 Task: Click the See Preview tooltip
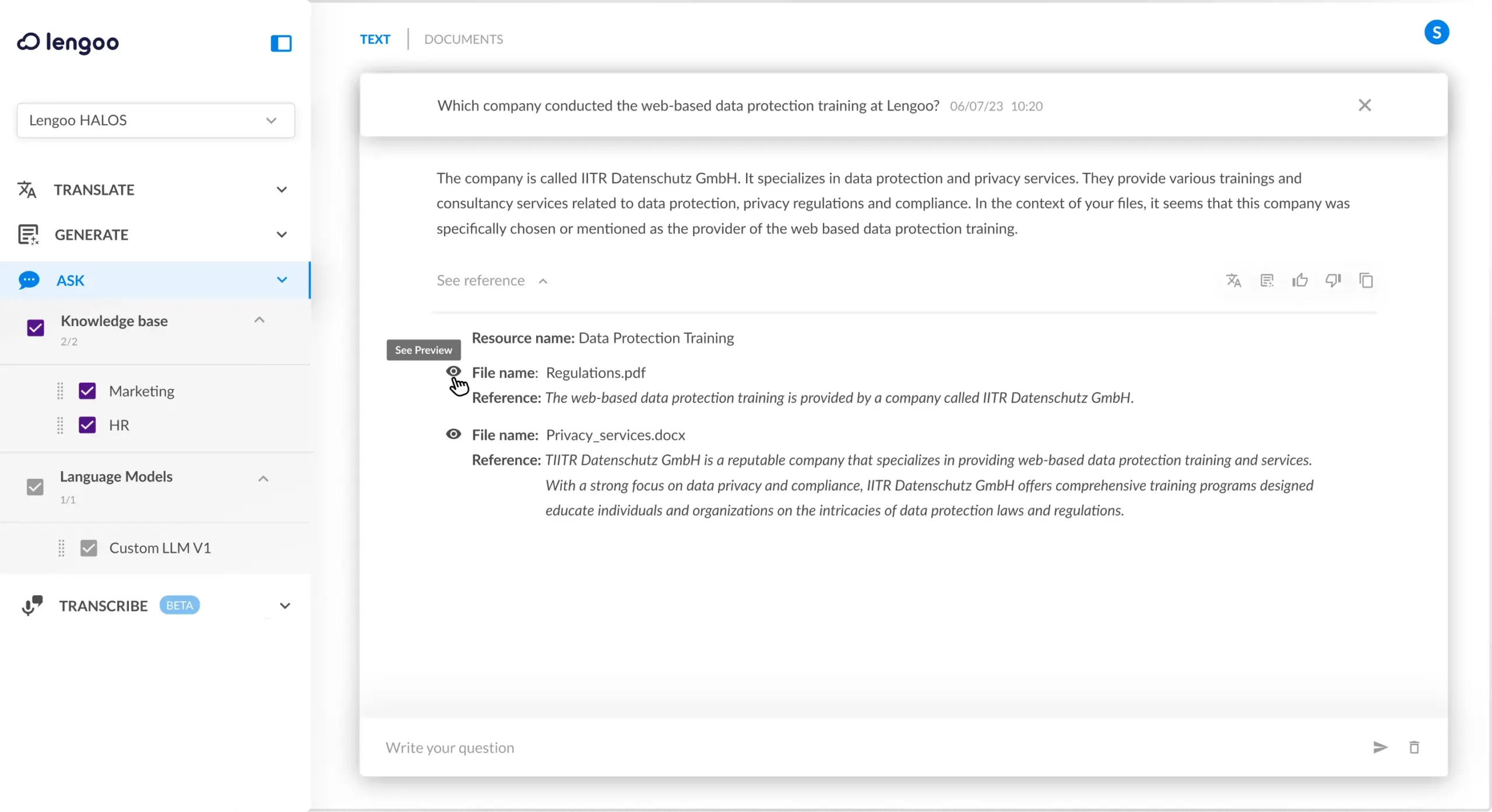[424, 349]
